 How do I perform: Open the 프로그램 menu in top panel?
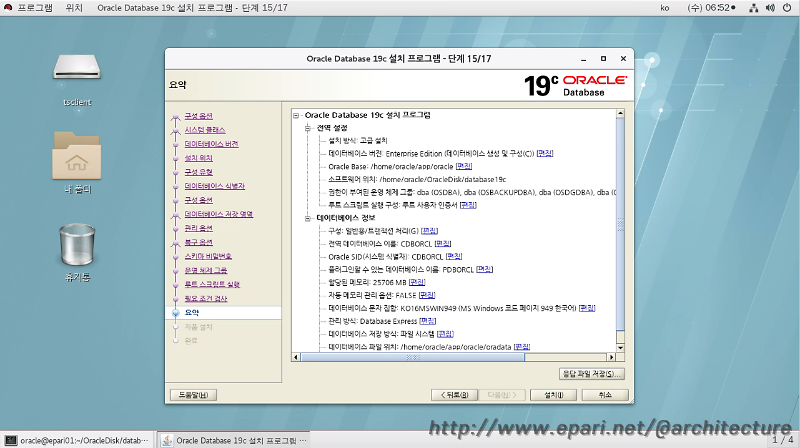tap(35, 8)
